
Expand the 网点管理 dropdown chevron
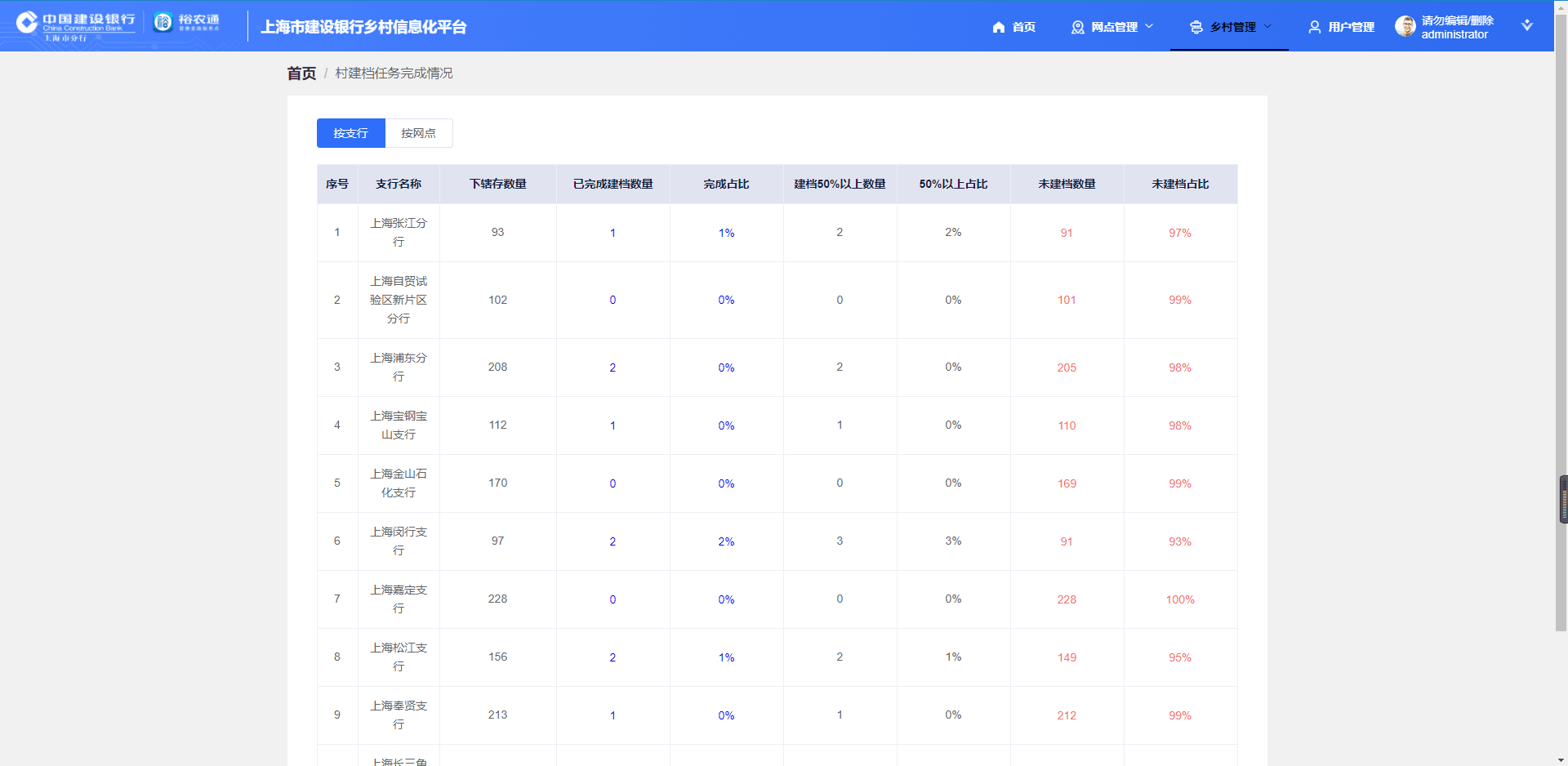point(1149,26)
